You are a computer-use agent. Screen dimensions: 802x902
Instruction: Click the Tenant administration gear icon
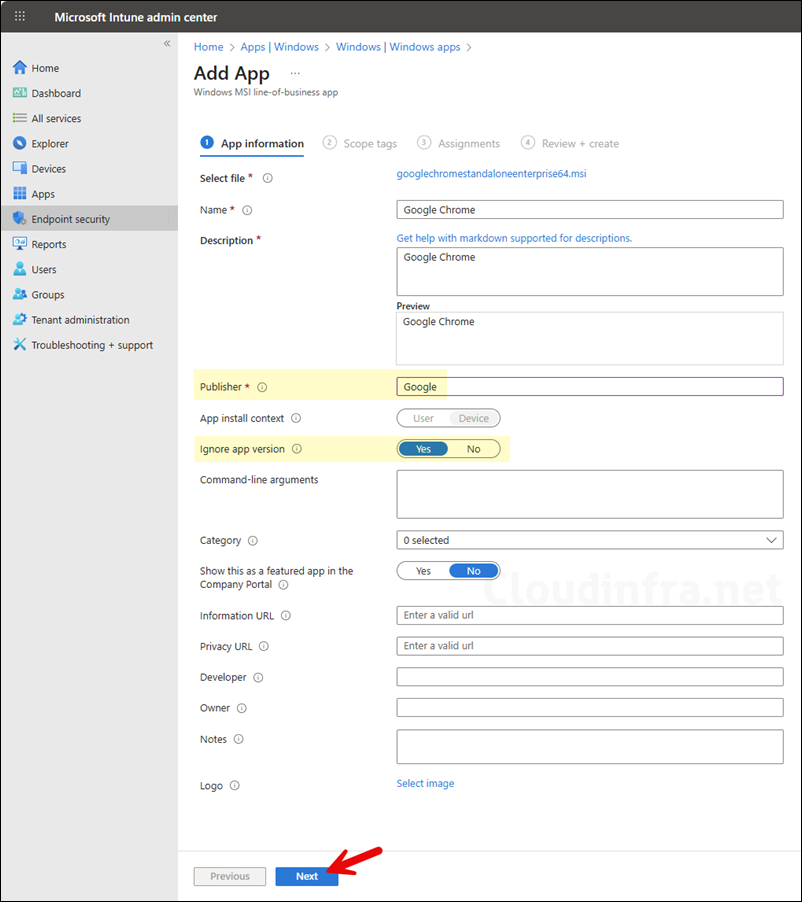[x=20, y=319]
